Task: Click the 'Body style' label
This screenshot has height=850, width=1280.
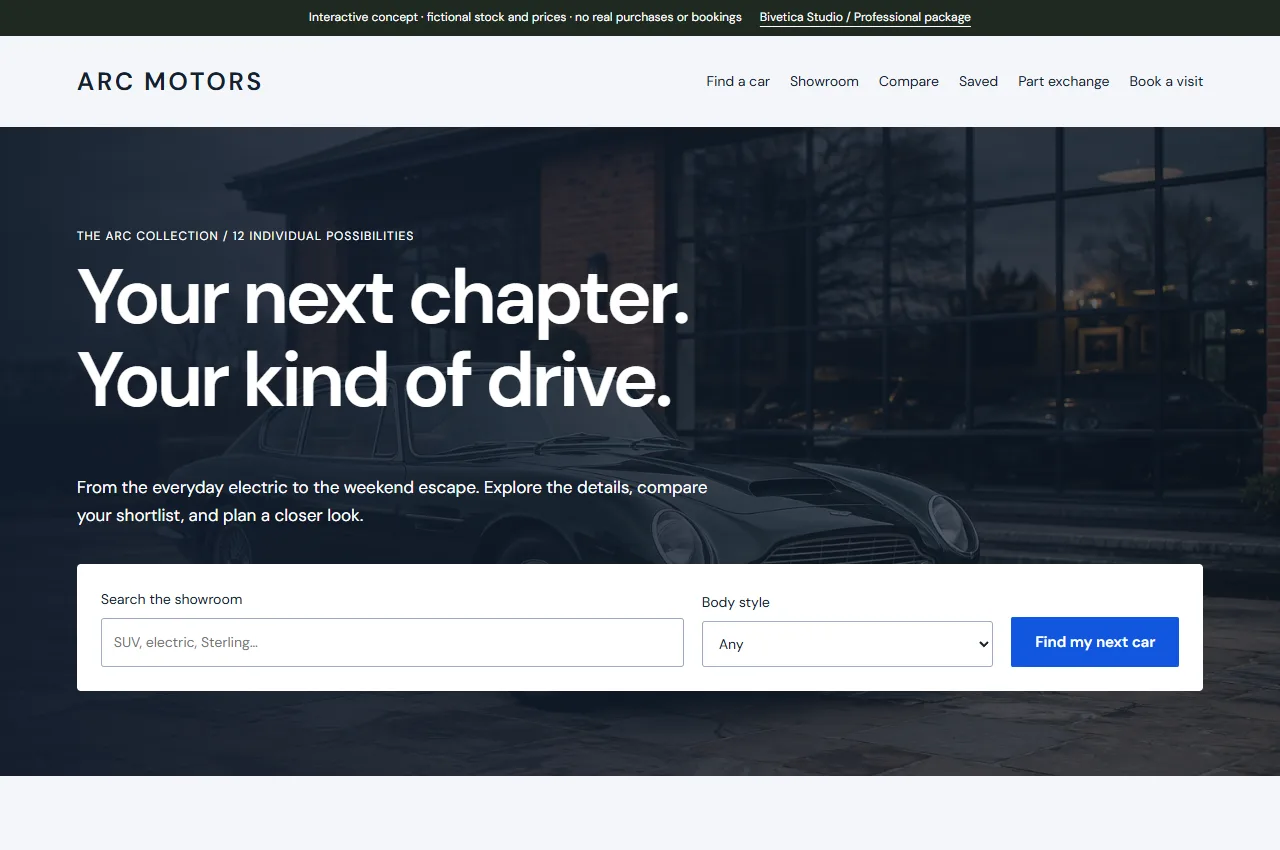Action: (736, 602)
